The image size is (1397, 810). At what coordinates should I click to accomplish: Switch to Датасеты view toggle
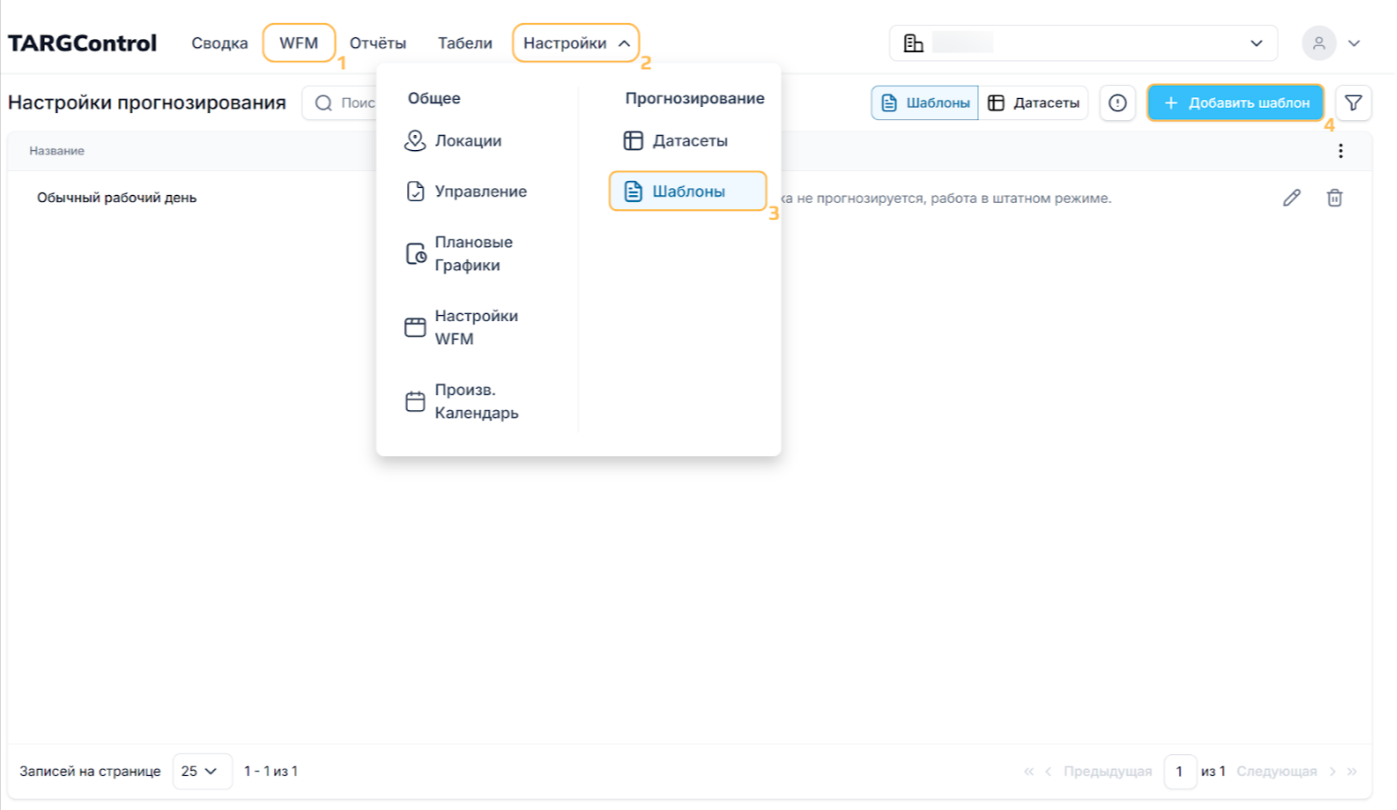point(1033,103)
